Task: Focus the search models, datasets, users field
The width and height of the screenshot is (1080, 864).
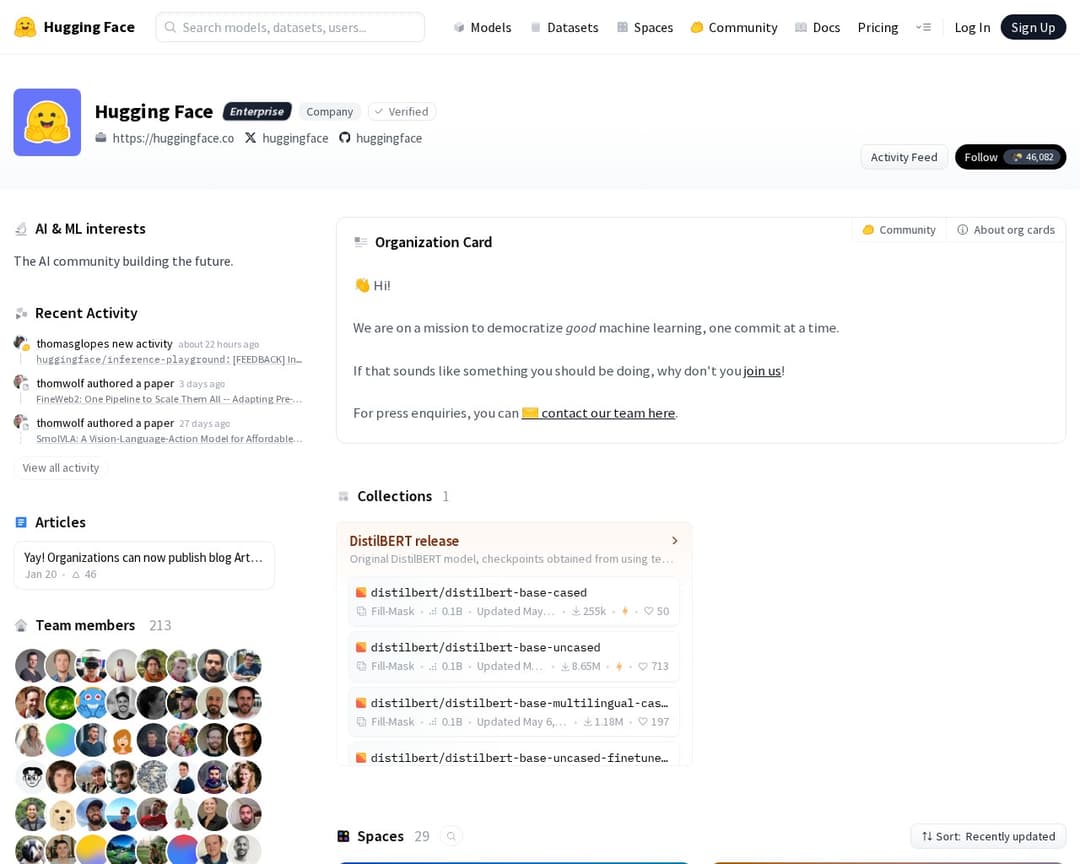Action: point(290,27)
